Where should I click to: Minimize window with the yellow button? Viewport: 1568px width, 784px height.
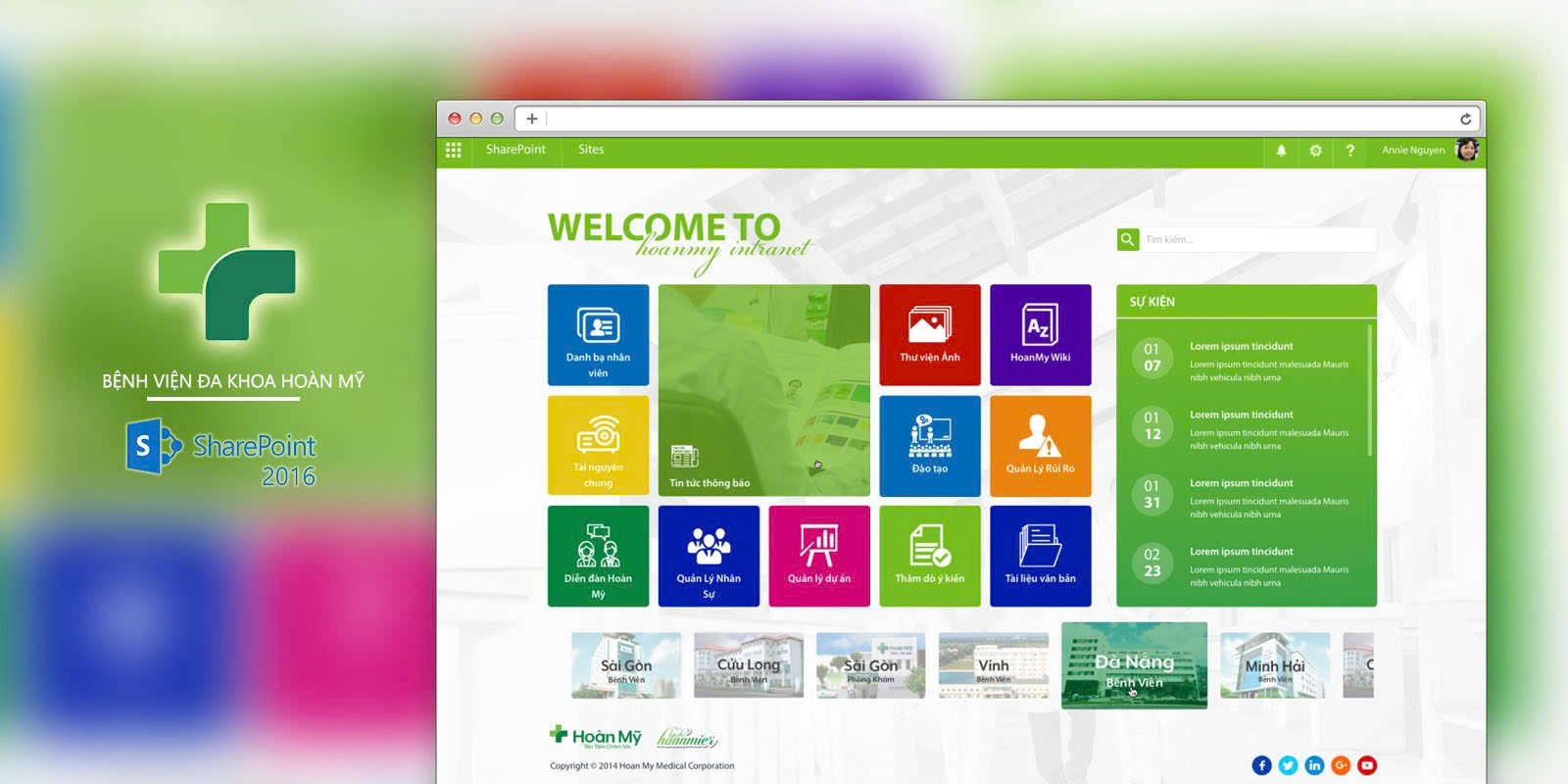click(476, 119)
